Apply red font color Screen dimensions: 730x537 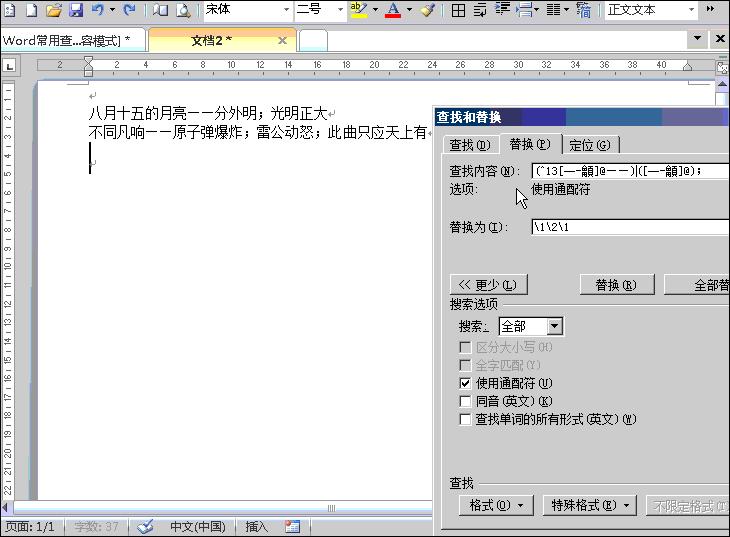(393, 10)
